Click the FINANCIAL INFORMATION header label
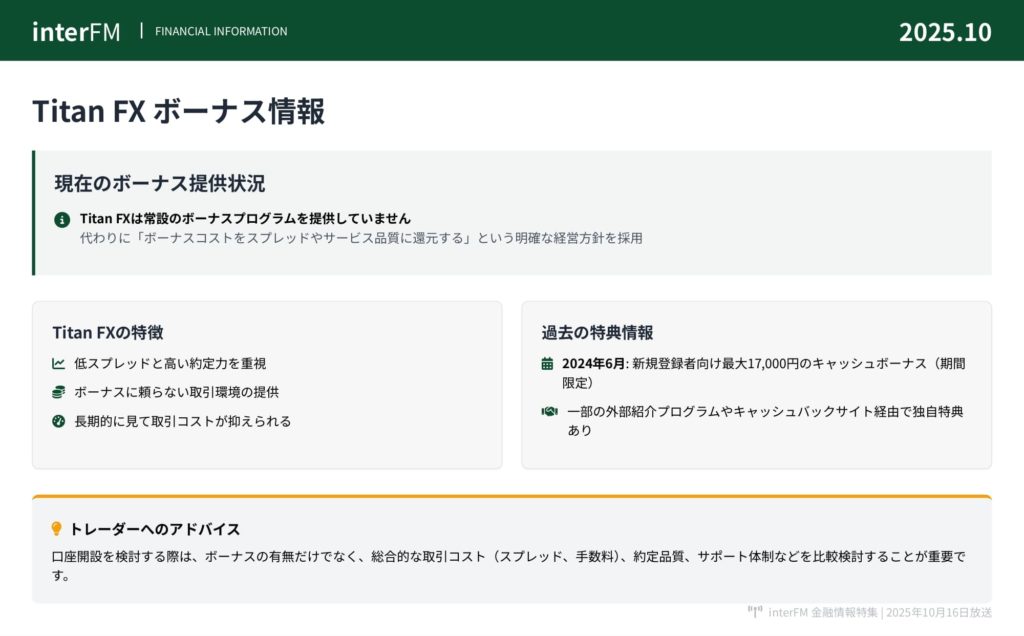Screen dimensions: 1024x636 tap(221, 31)
